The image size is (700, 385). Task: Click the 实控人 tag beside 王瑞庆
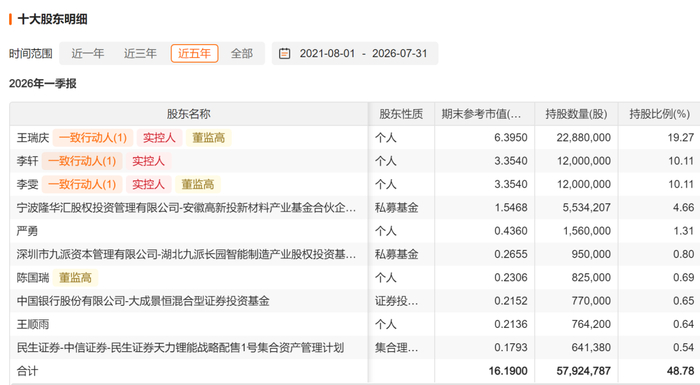tap(159, 138)
